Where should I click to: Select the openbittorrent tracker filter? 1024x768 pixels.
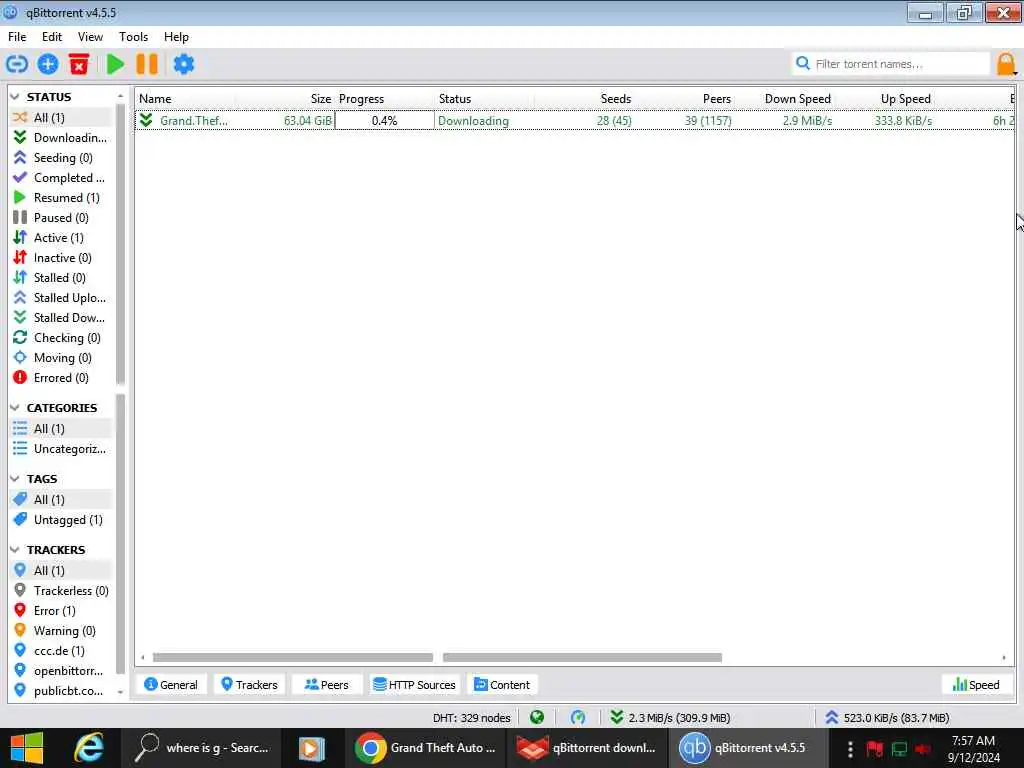(x=61, y=671)
